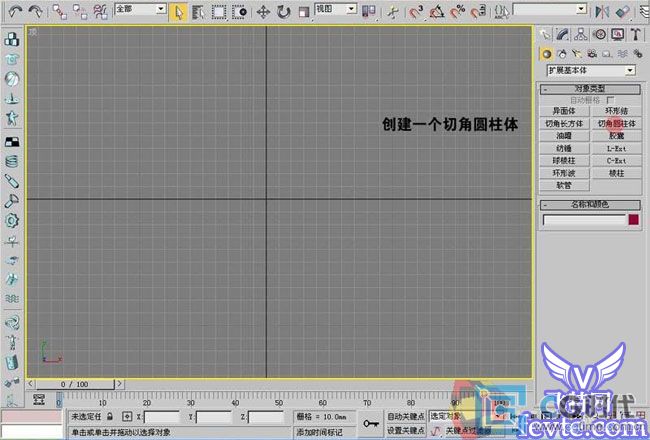Toggle the Spinner Snap icon
This screenshot has height=440, width=650.
point(478,12)
